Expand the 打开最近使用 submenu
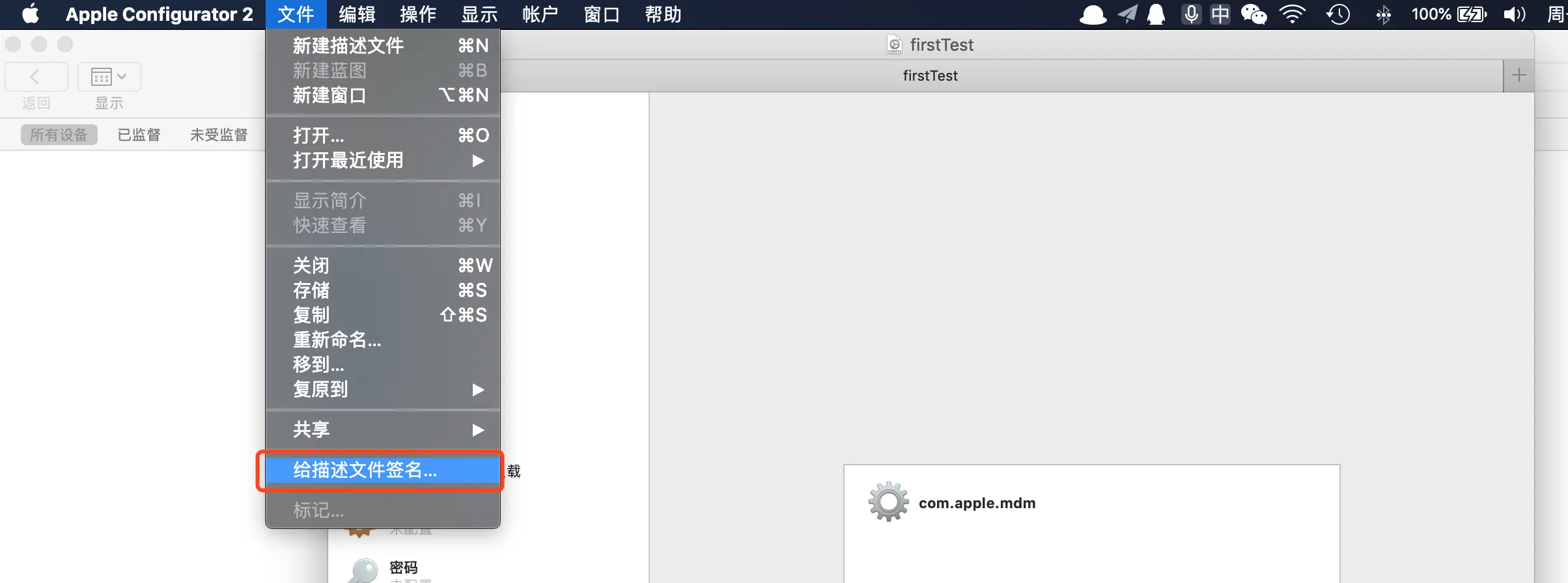The height and width of the screenshot is (583, 1568). 383,160
